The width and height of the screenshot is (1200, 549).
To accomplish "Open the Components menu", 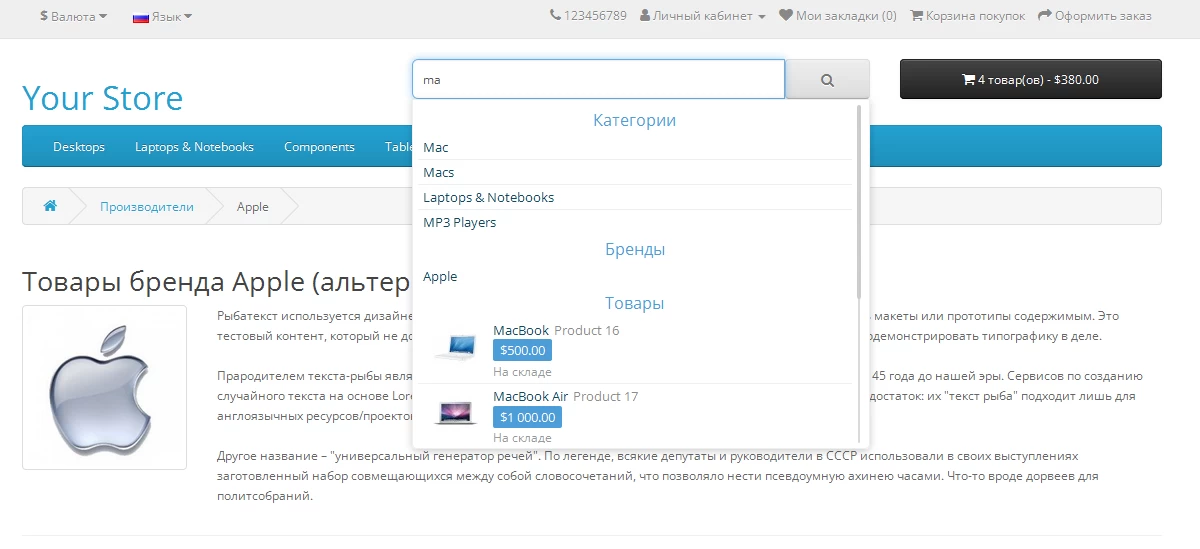I will 319,147.
